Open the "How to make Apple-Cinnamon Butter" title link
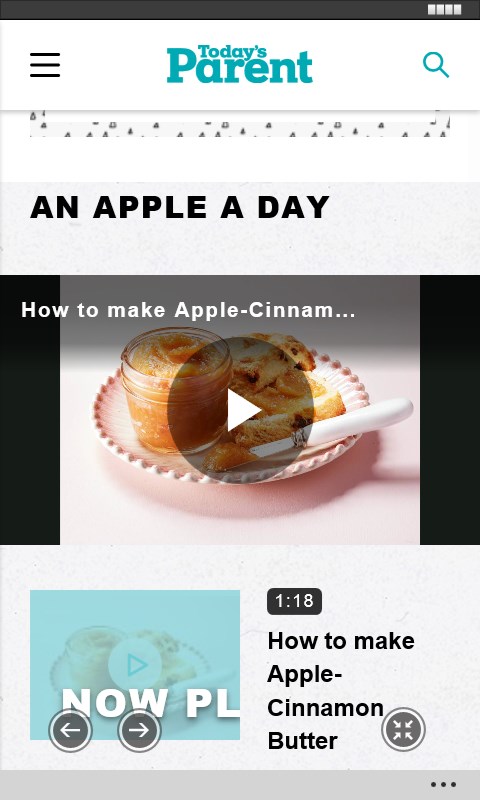This screenshot has height=800, width=480. pos(341,691)
